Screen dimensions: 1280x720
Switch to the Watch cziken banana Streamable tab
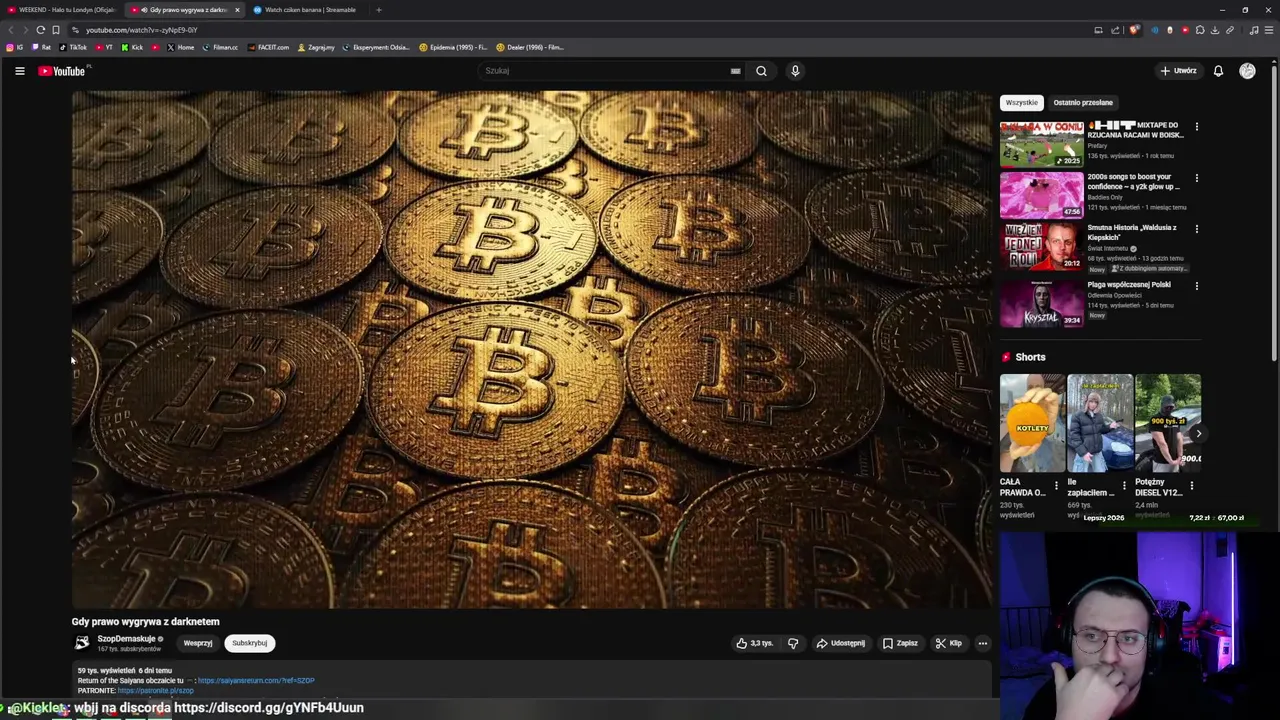point(305,10)
